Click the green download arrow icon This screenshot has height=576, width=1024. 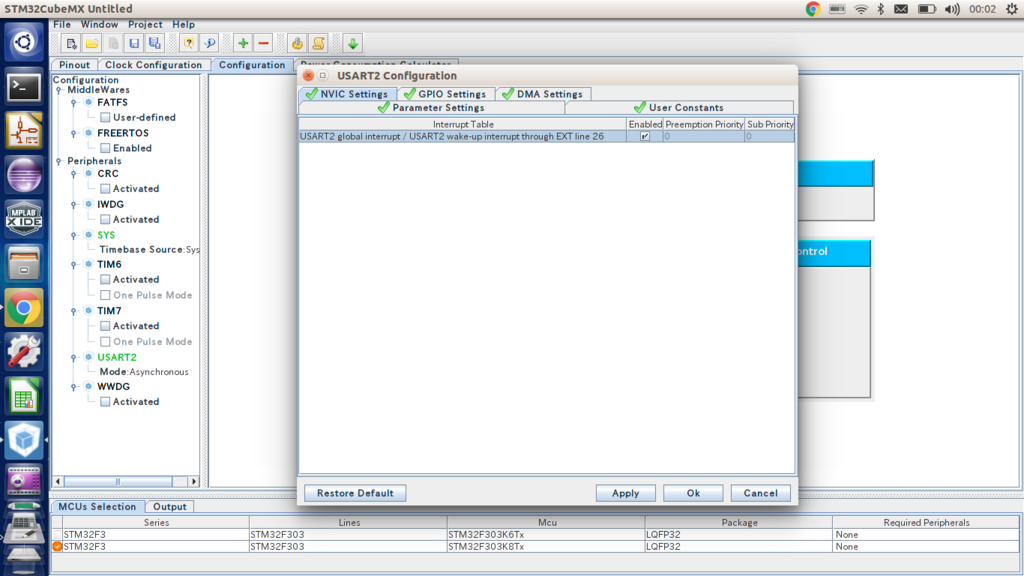pyautogui.click(x=353, y=44)
